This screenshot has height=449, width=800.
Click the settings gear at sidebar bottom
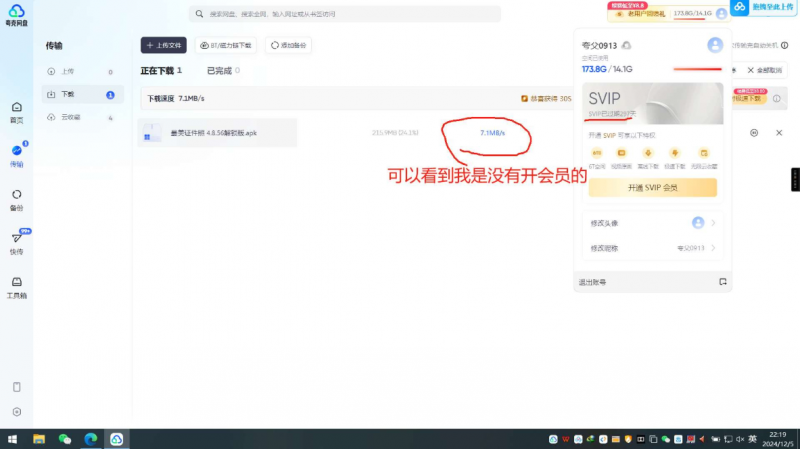[16, 411]
